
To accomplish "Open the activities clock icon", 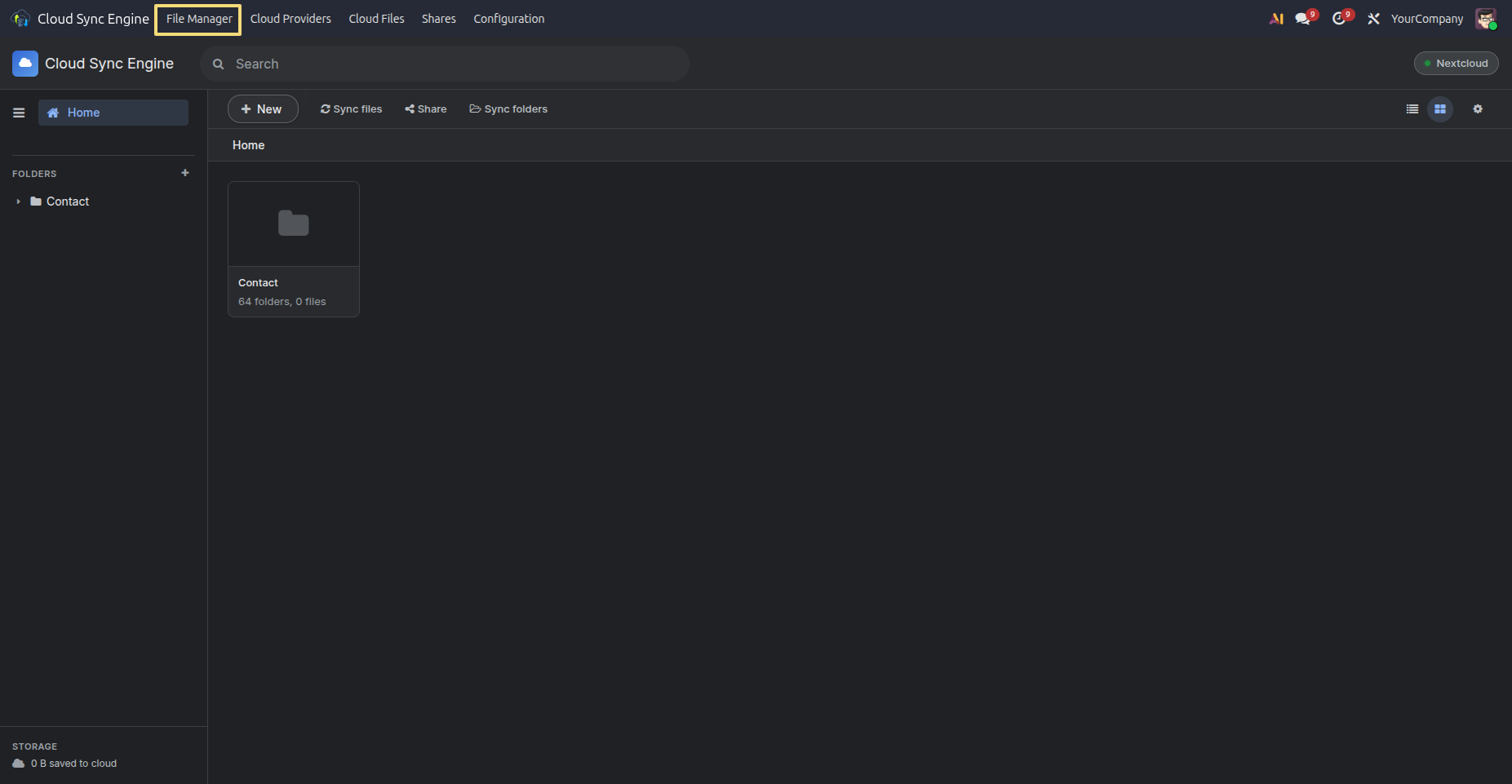I will 1340,19.
